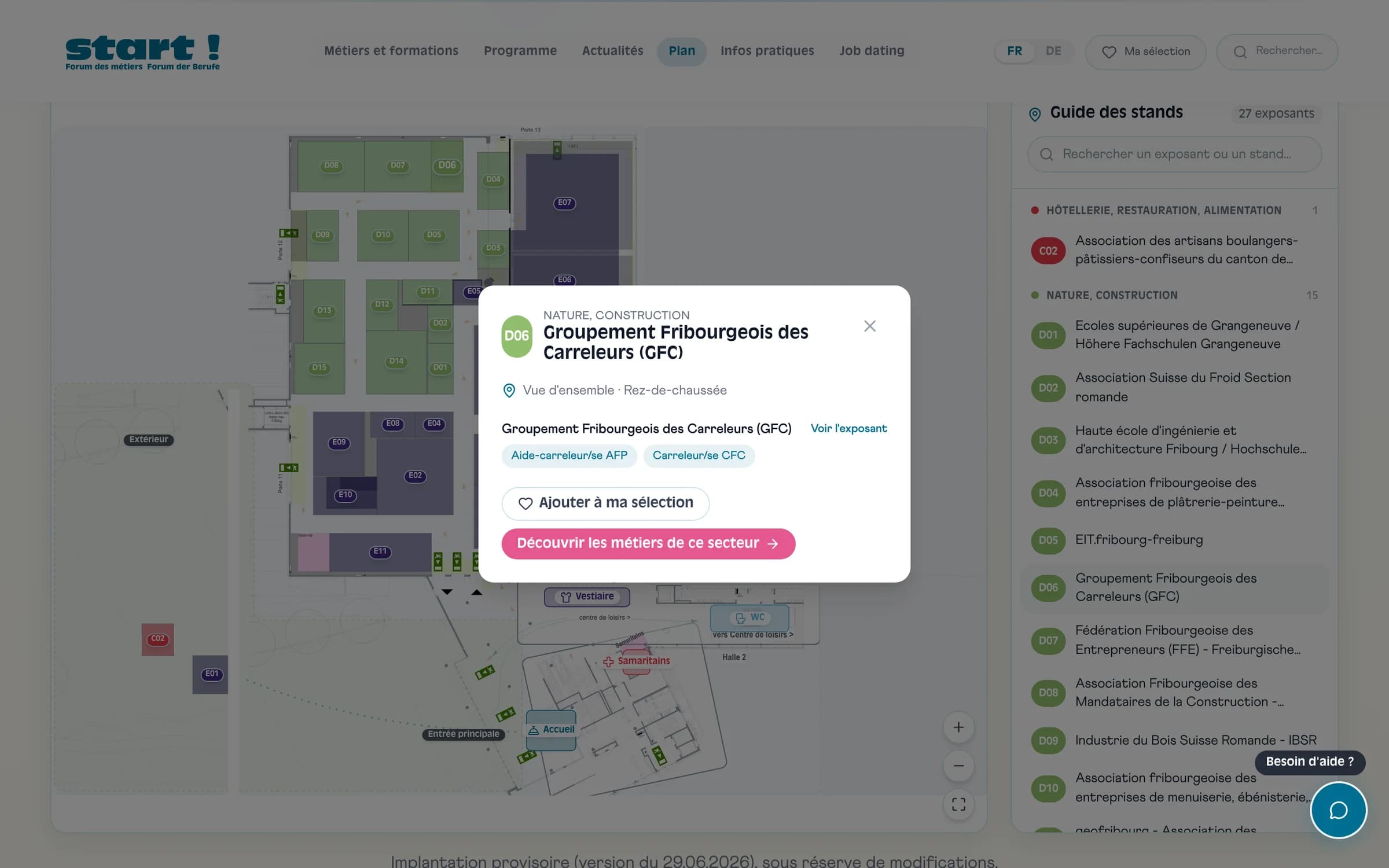Click the E01 stand marker on map
The width and height of the screenshot is (1389, 868).
[212, 674]
